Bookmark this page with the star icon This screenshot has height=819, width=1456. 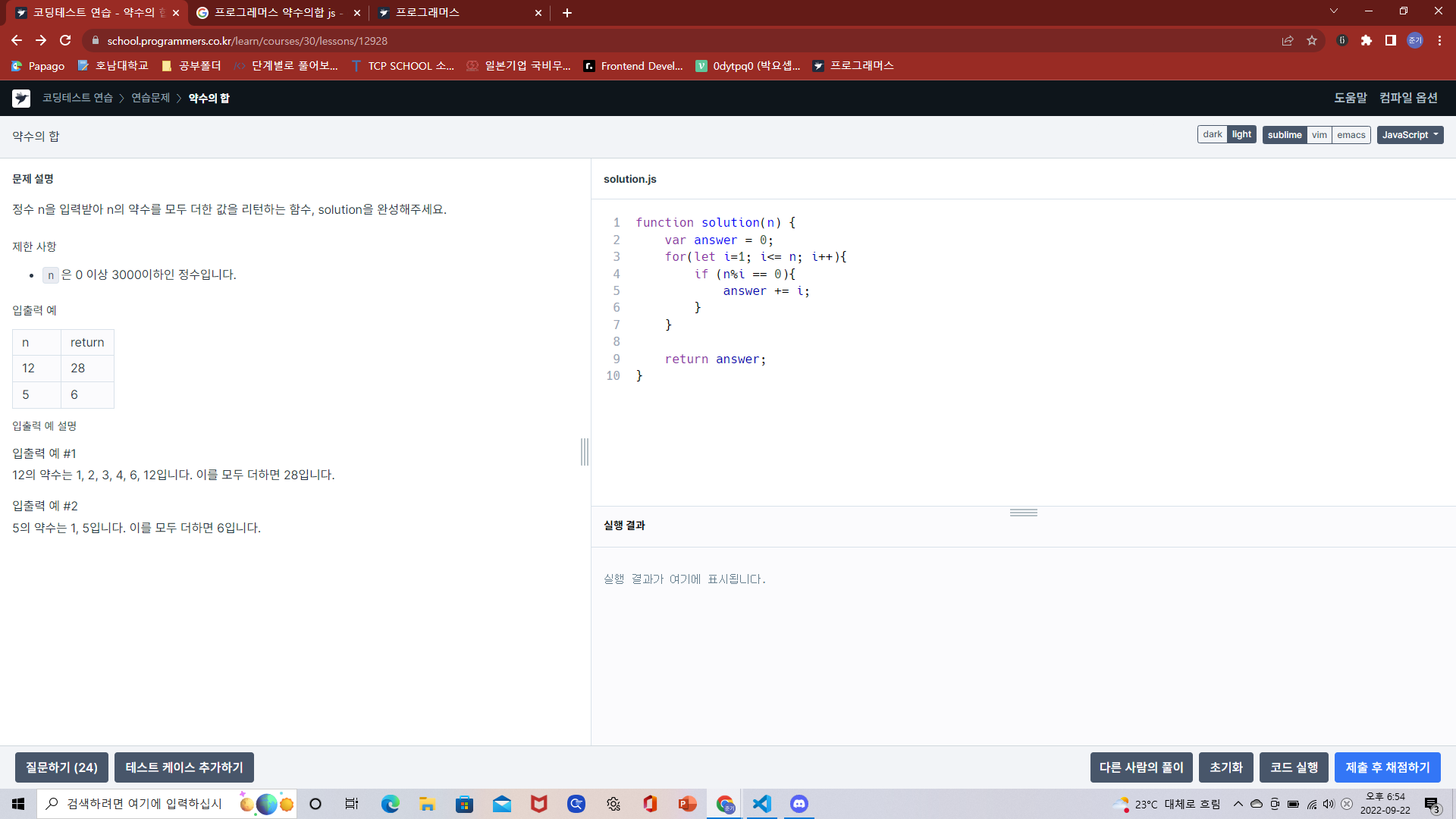pos(1312,40)
